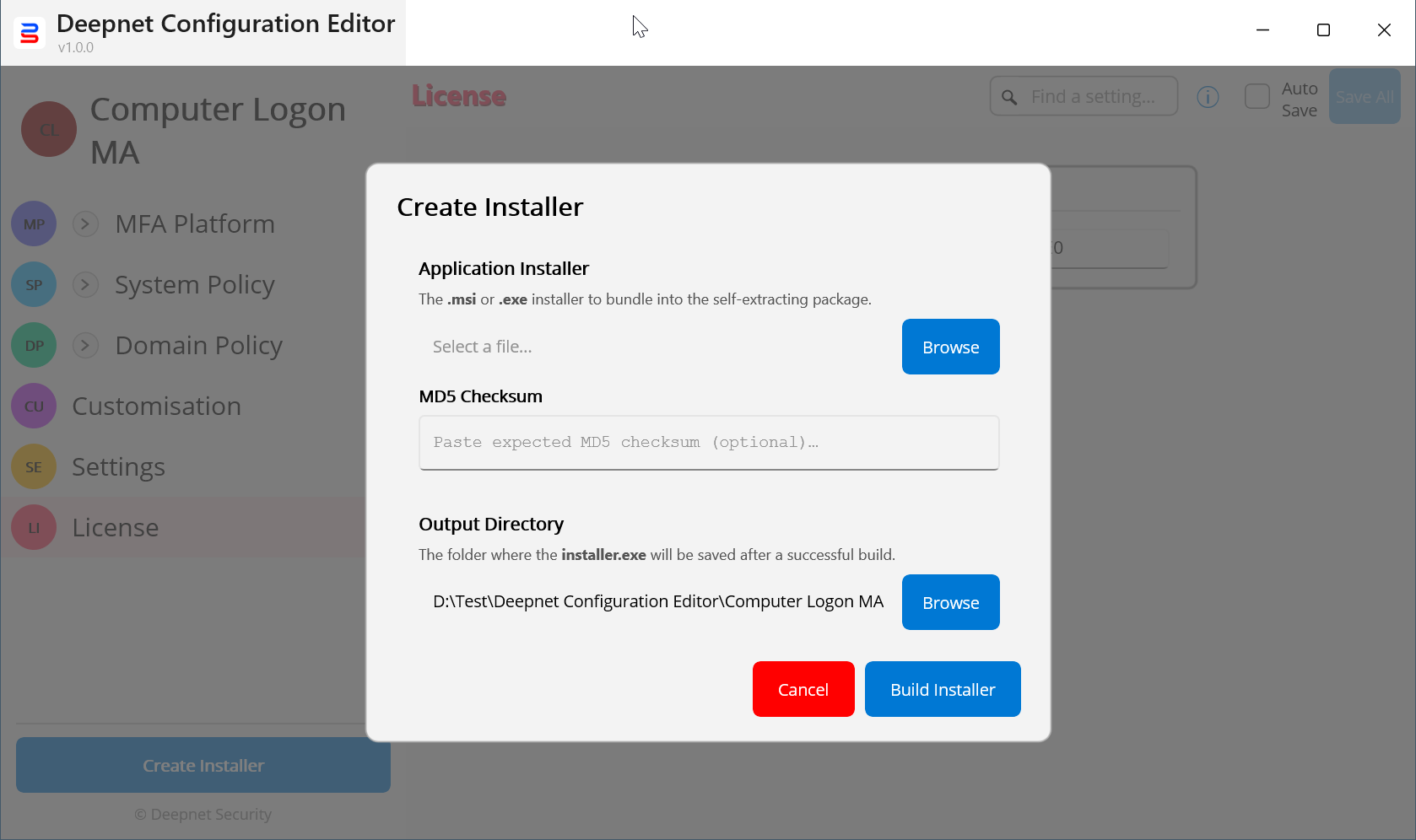Click the CL Computer Logon avatar icon

(x=49, y=130)
